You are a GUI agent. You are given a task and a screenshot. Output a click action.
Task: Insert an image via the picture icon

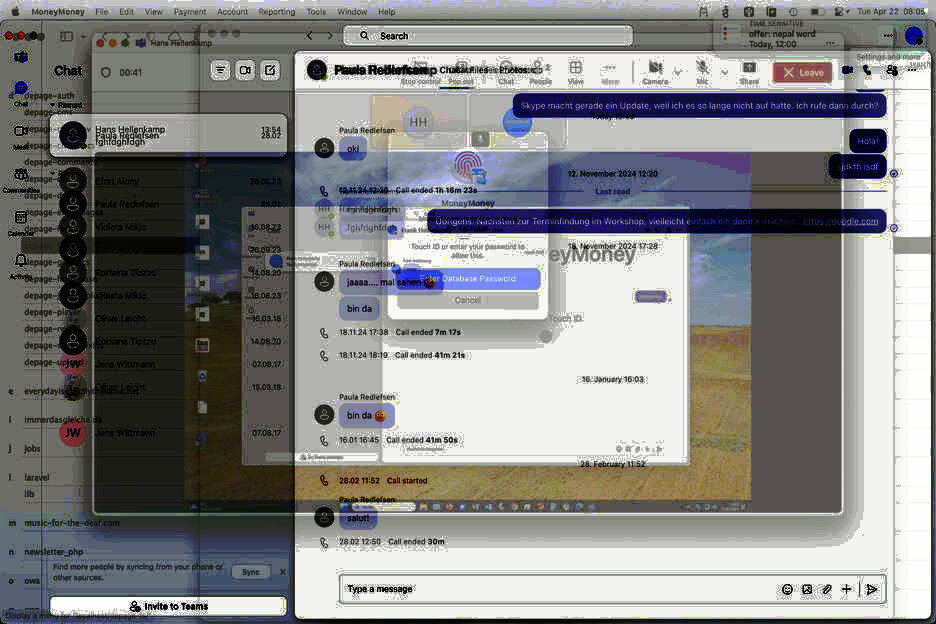point(807,589)
